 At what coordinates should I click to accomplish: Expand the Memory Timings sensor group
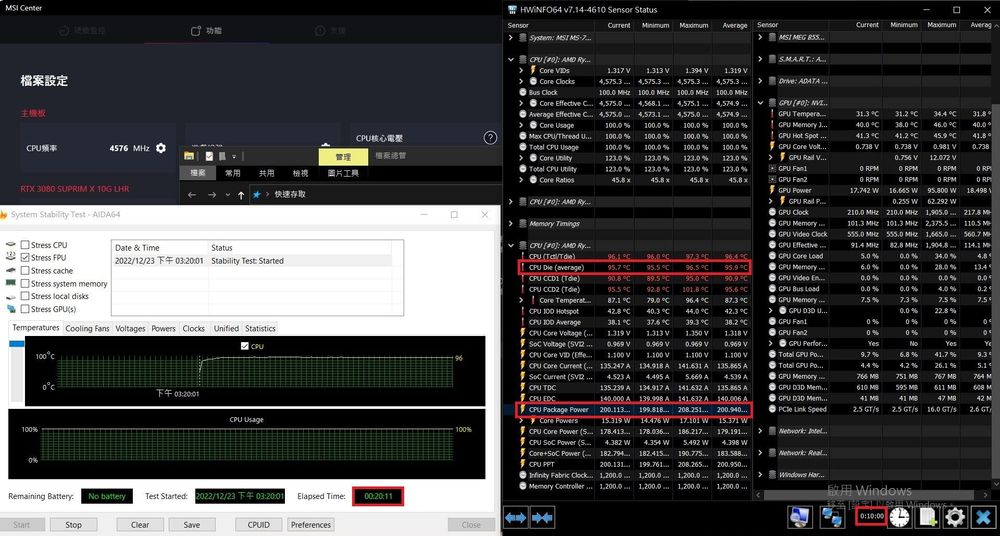click(511, 224)
